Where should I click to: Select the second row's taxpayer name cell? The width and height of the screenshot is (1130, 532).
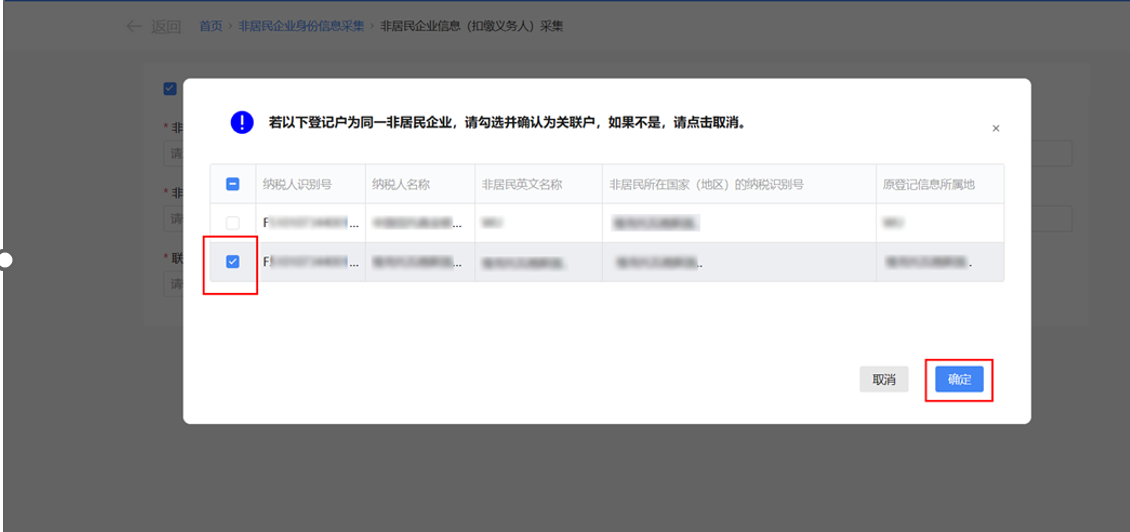pyautogui.click(x=419, y=262)
